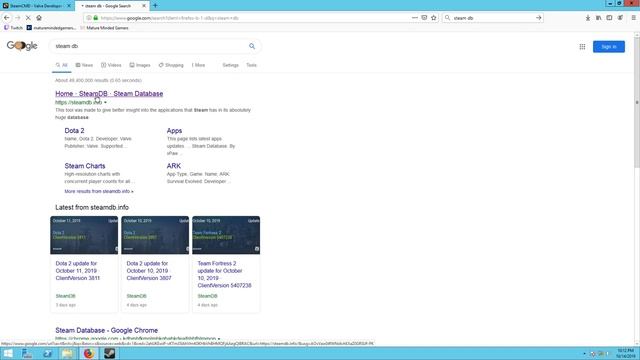Open Steam from the taskbar
Viewport: 640px width, 360px height.
pyautogui.click(x=109, y=353)
